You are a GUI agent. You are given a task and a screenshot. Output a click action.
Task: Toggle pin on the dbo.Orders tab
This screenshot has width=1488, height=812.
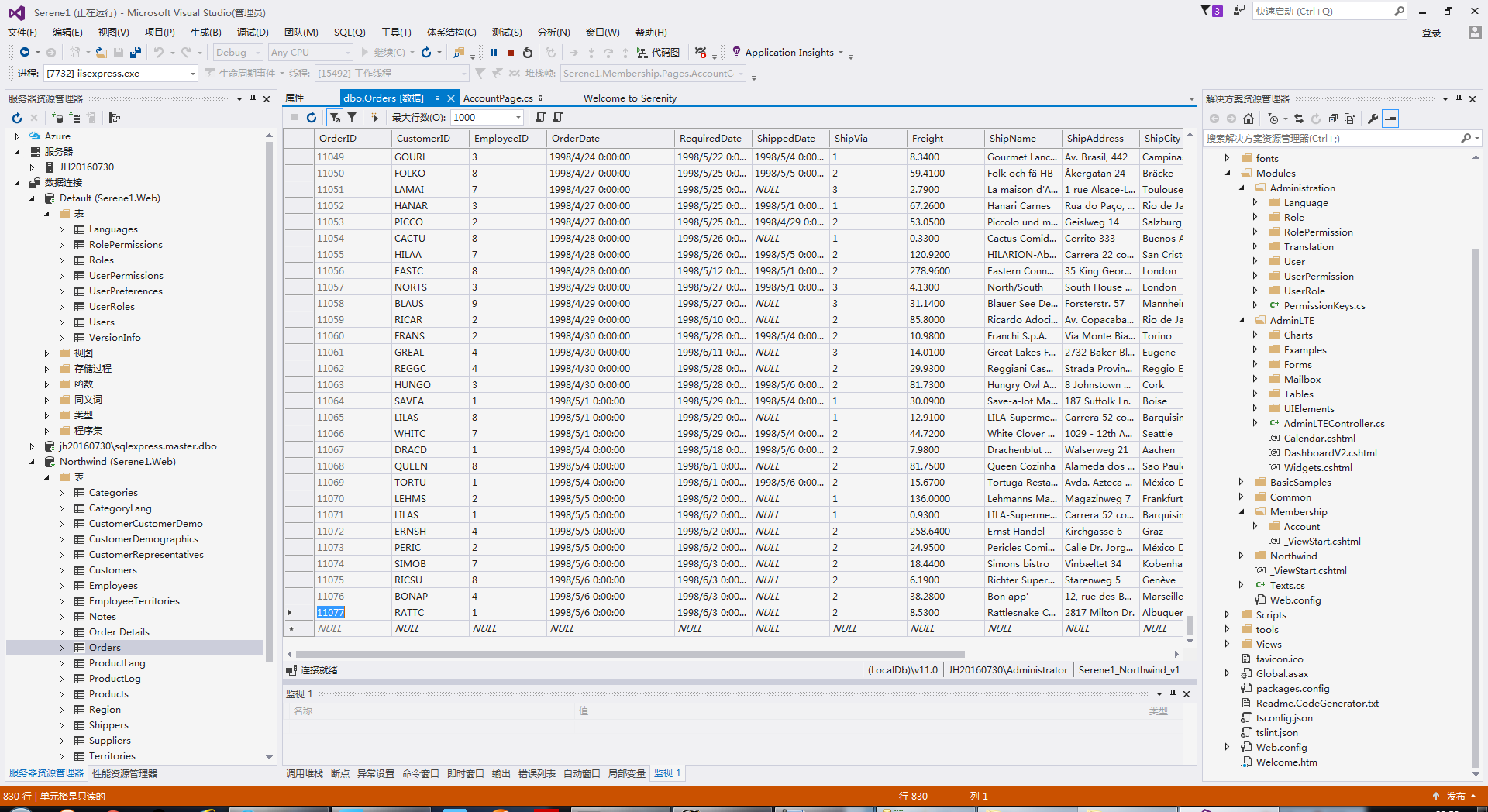(436, 98)
